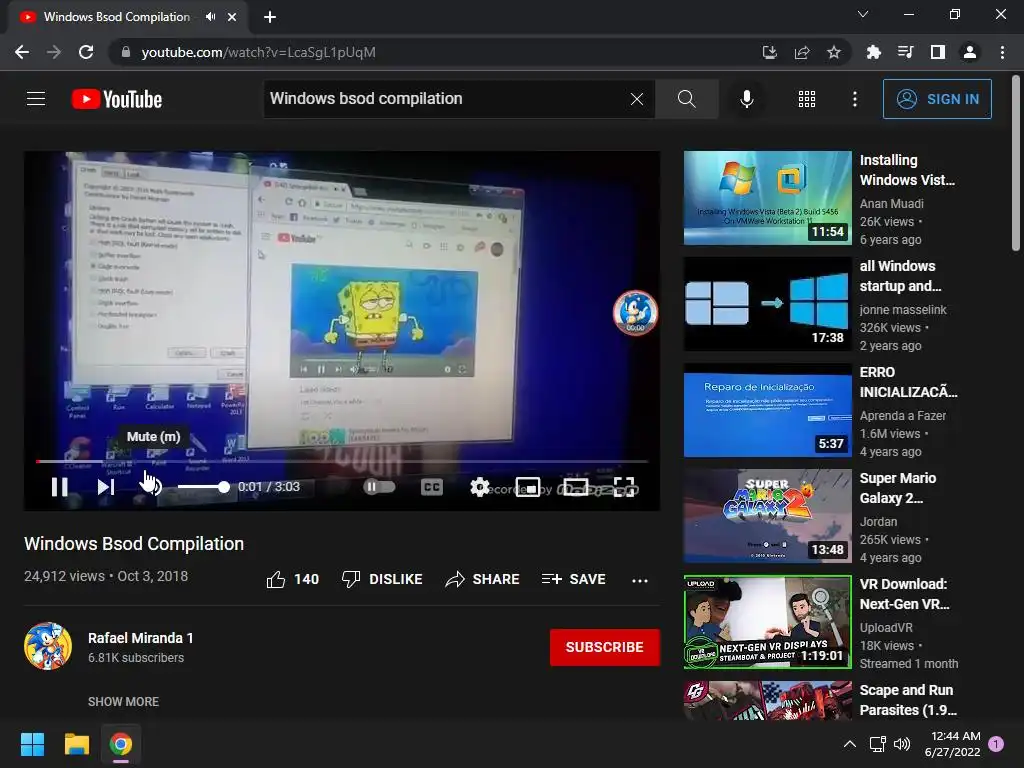Viewport: 1024px width, 768px height.
Task: Open Chrome extensions puzzle icon
Action: tap(873, 52)
